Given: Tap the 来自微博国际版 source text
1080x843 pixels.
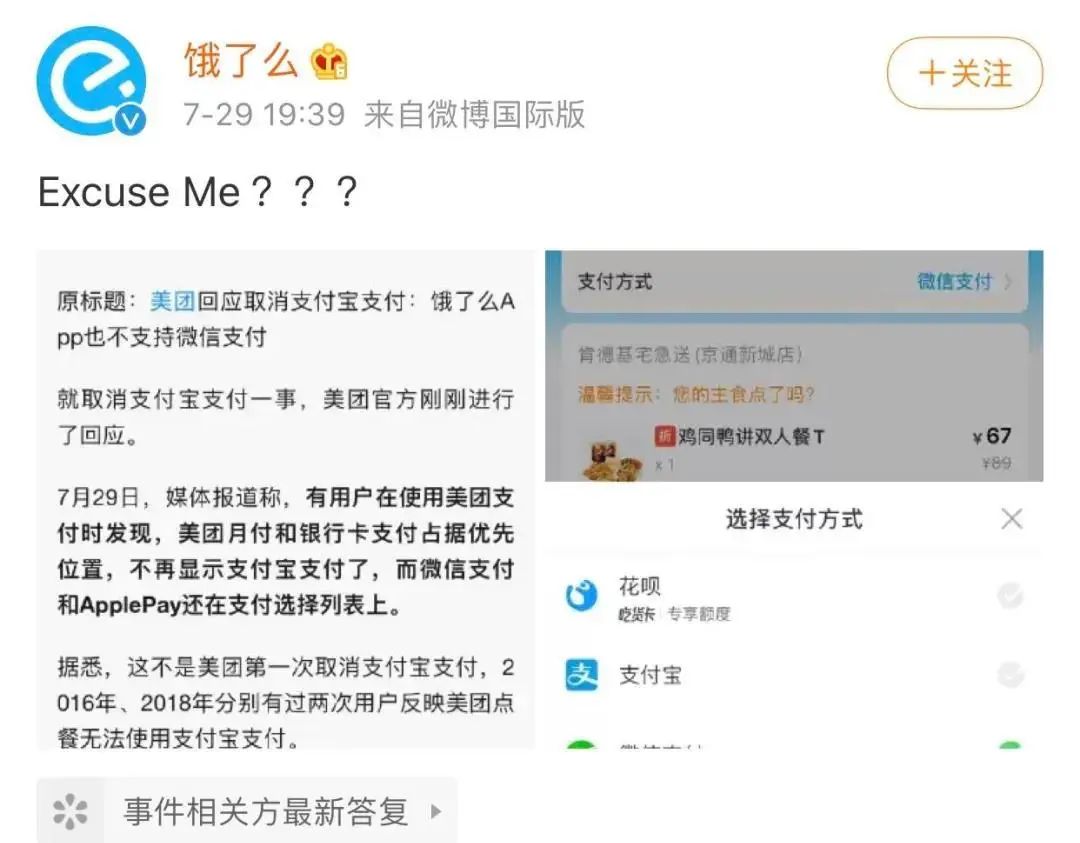Looking at the screenshot, I should (474, 113).
